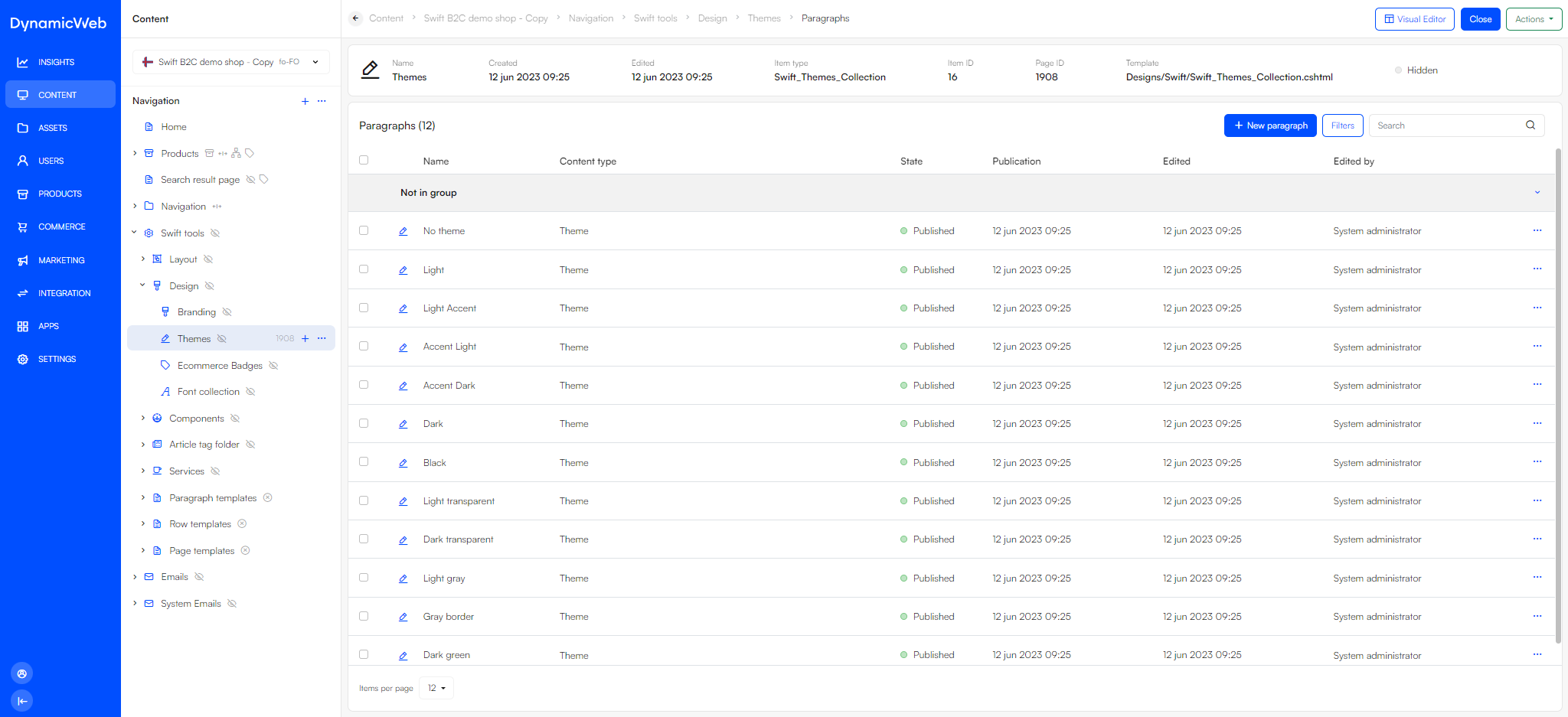Screen dimensions: 1568x717
Task: Check the Gray border row checkbox
Action: [364, 616]
